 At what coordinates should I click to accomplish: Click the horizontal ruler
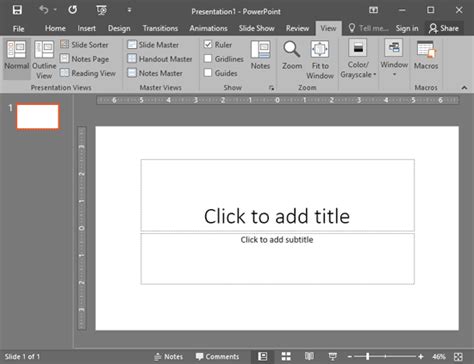point(277,100)
